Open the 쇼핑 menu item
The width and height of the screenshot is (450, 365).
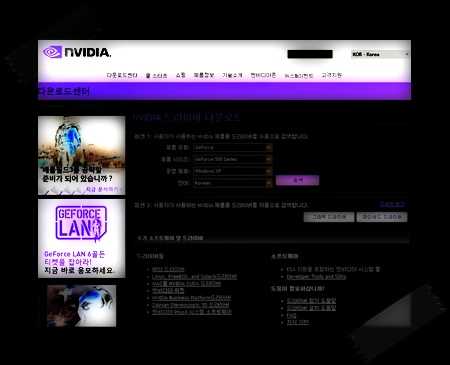click(181, 75)
